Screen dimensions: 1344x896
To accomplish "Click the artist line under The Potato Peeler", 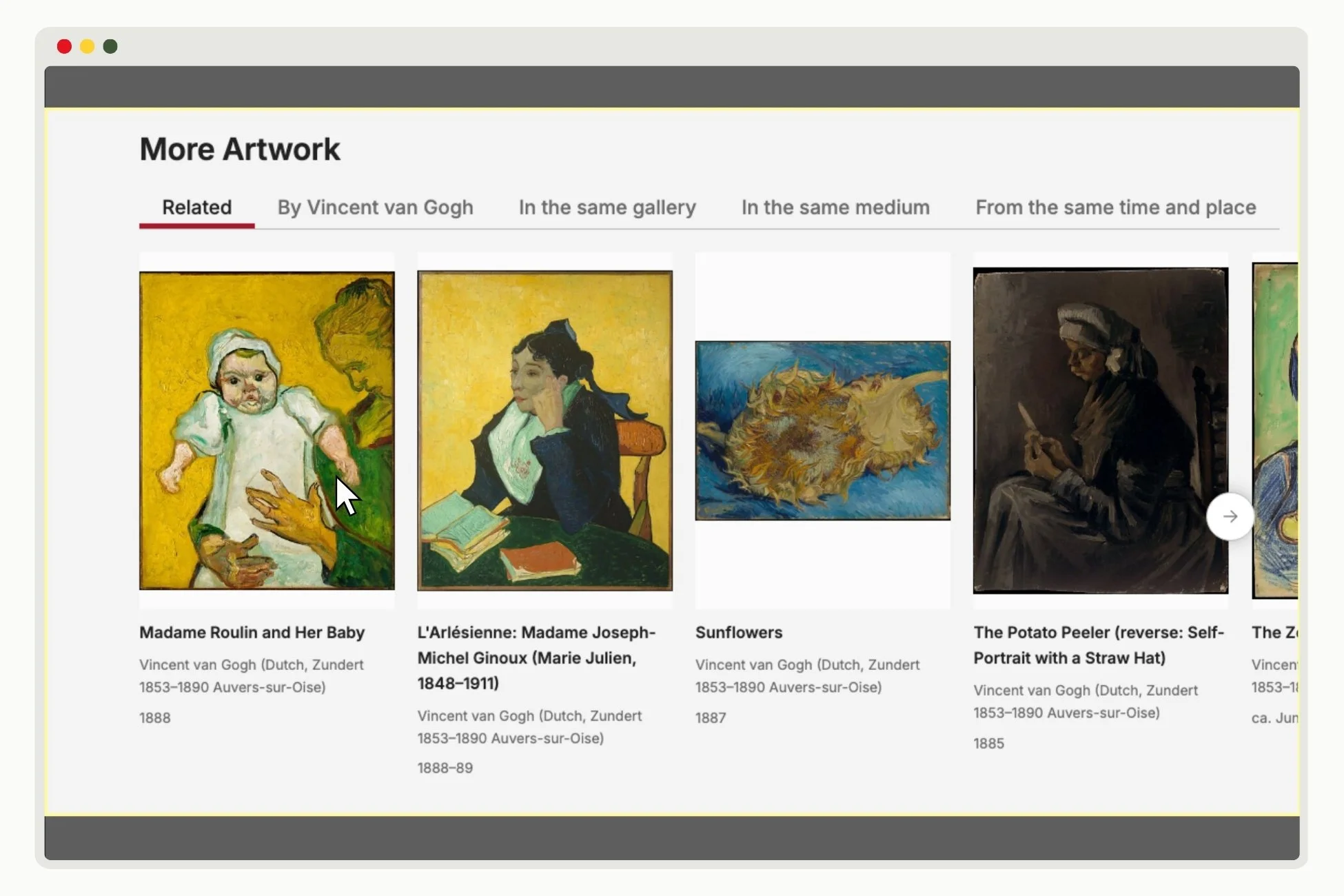I will (x=1086, y=702).
